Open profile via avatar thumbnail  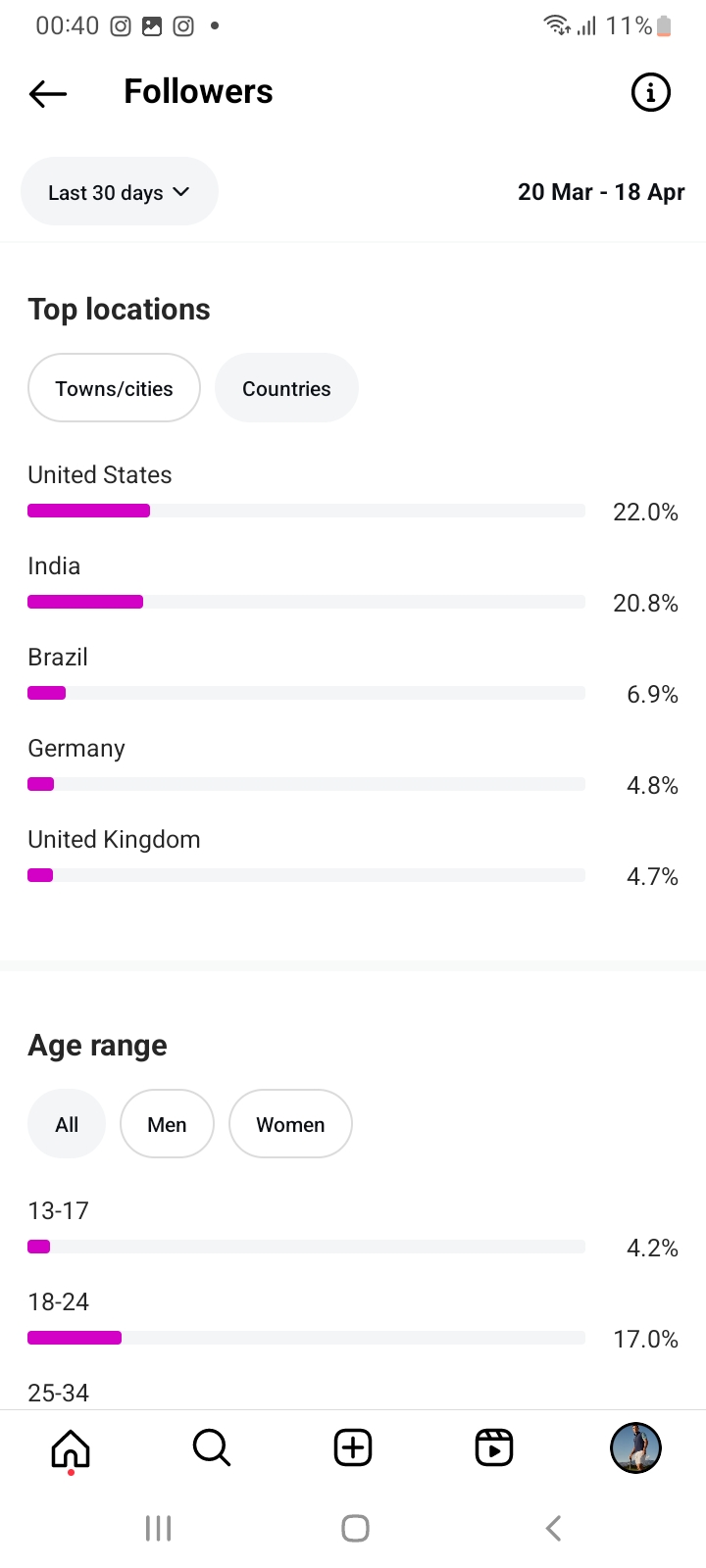click(635, 1447)
